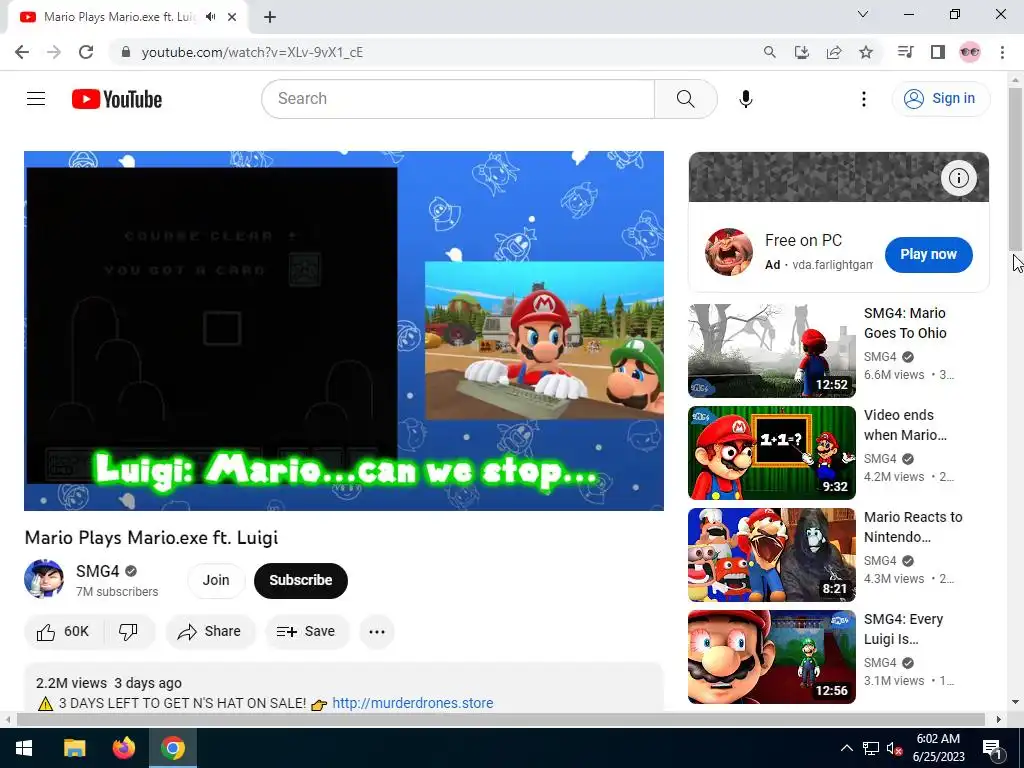Image resolution: width=1024 pixels, height=768 pixels.
Task: Share this page via address bar icon
Action: pyautogui.click(x=834, y=52)
